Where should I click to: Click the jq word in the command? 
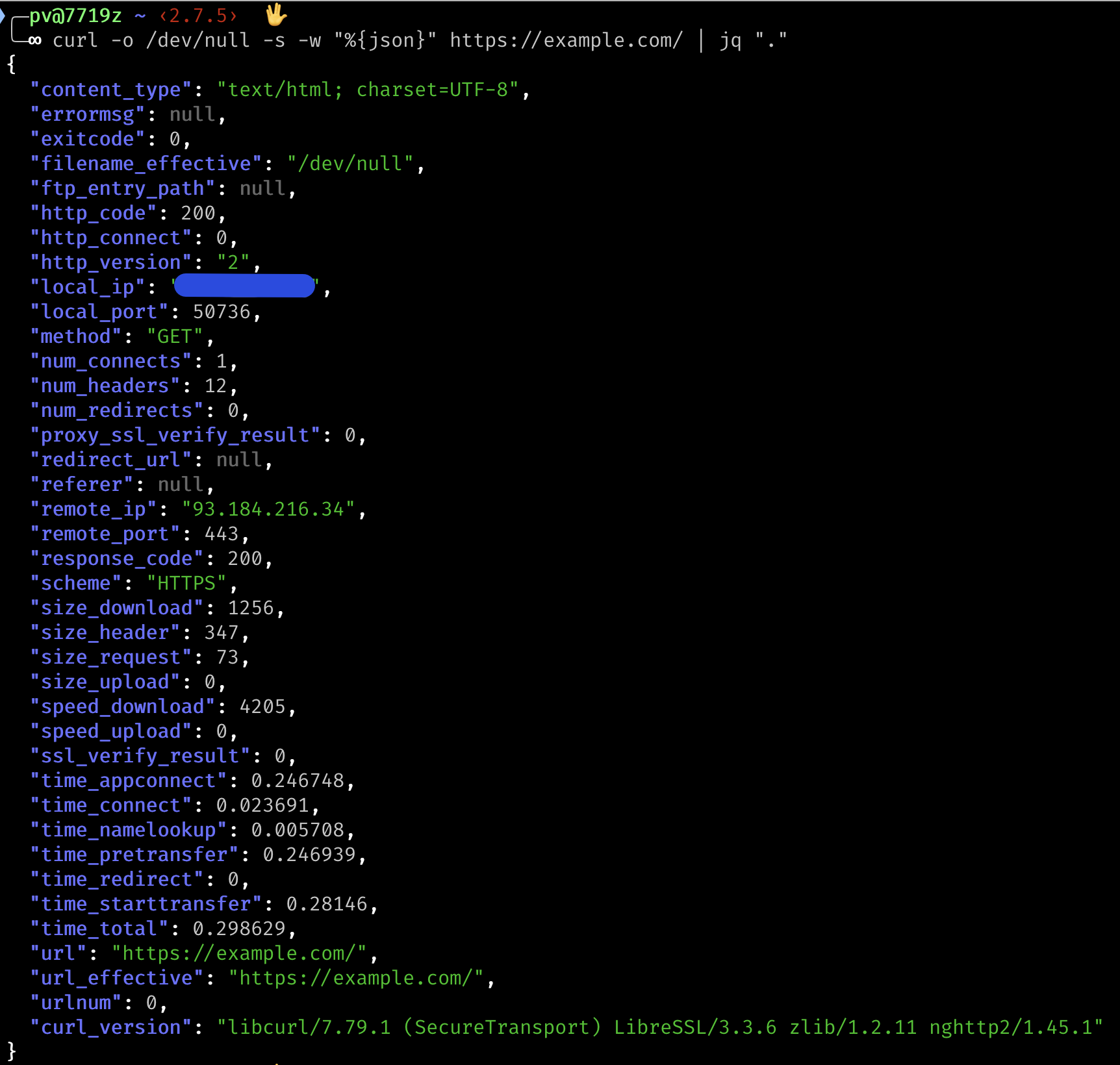pyautogui.click(x=730, y=40)
